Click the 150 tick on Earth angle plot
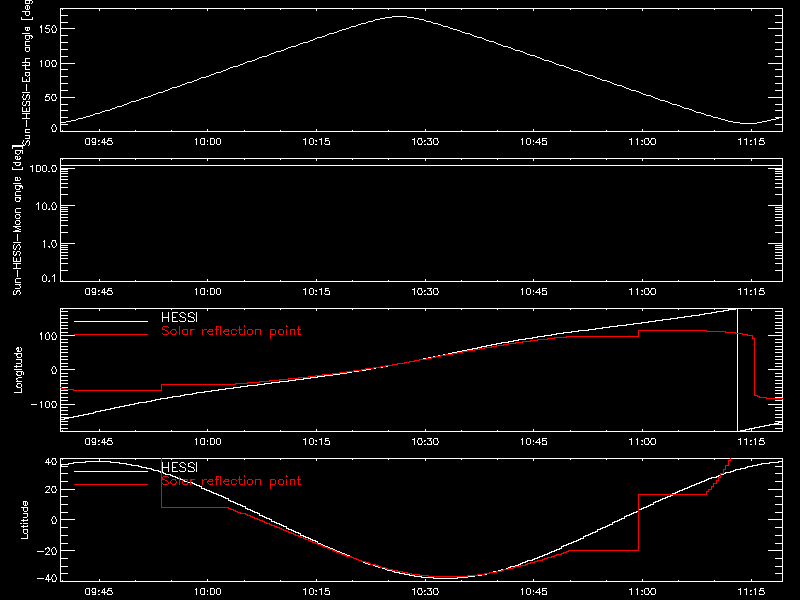This screenshot has width=800, height=600. pyautogui.click(x=48, y=29)
